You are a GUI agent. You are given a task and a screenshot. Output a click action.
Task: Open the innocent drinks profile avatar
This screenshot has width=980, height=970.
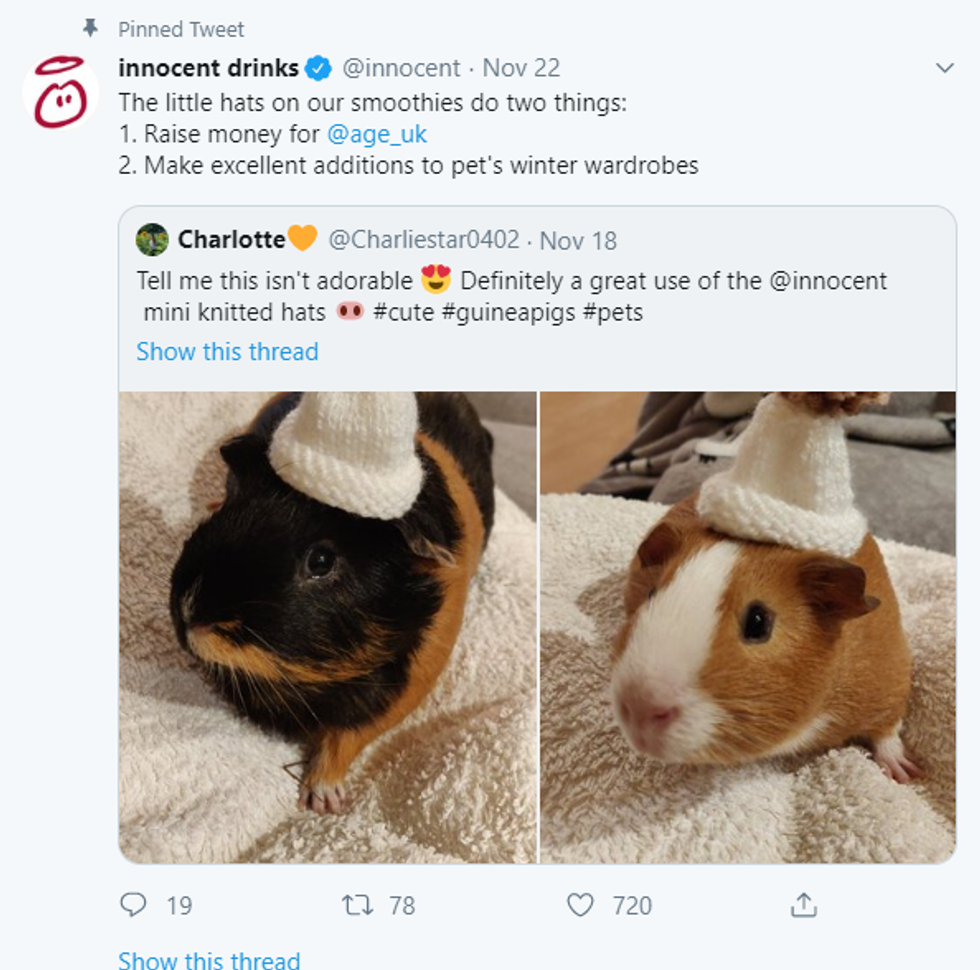pyautogui.click(x=62, y=90)
